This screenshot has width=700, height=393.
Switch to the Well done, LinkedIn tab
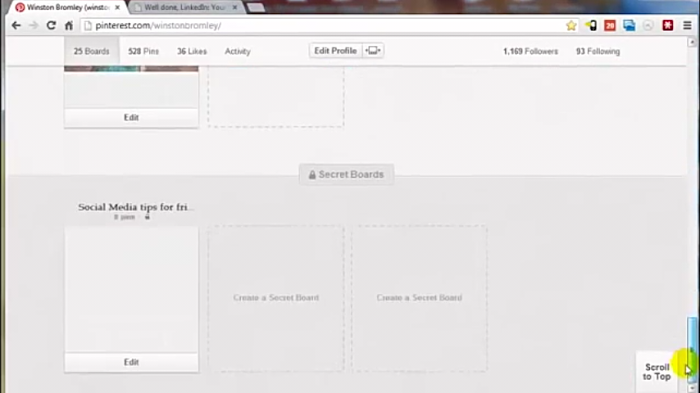point(185,8)
